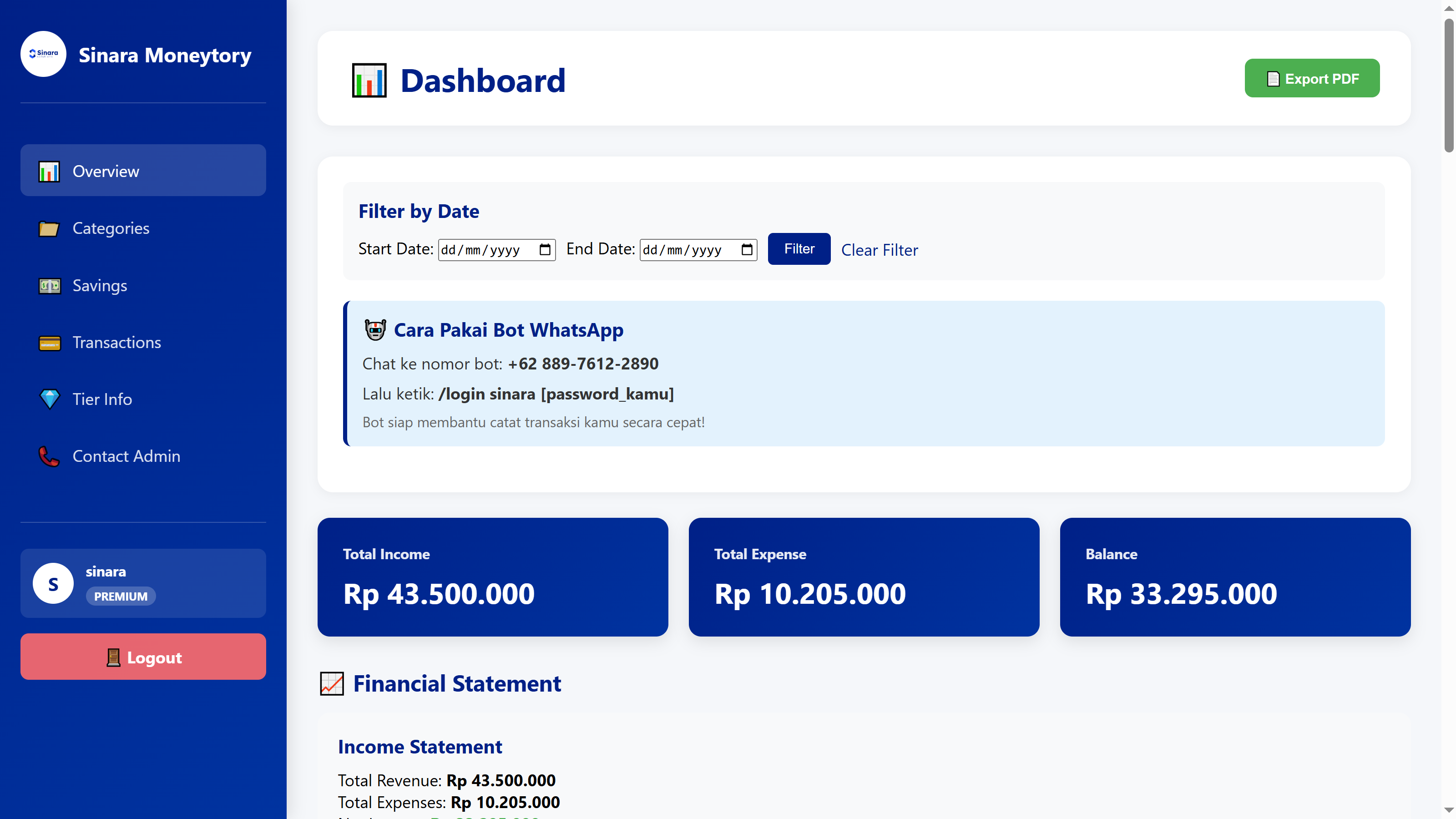Click inside the Start Date input field
Viewport: 1456px width, 819px height.
[486, 249]
